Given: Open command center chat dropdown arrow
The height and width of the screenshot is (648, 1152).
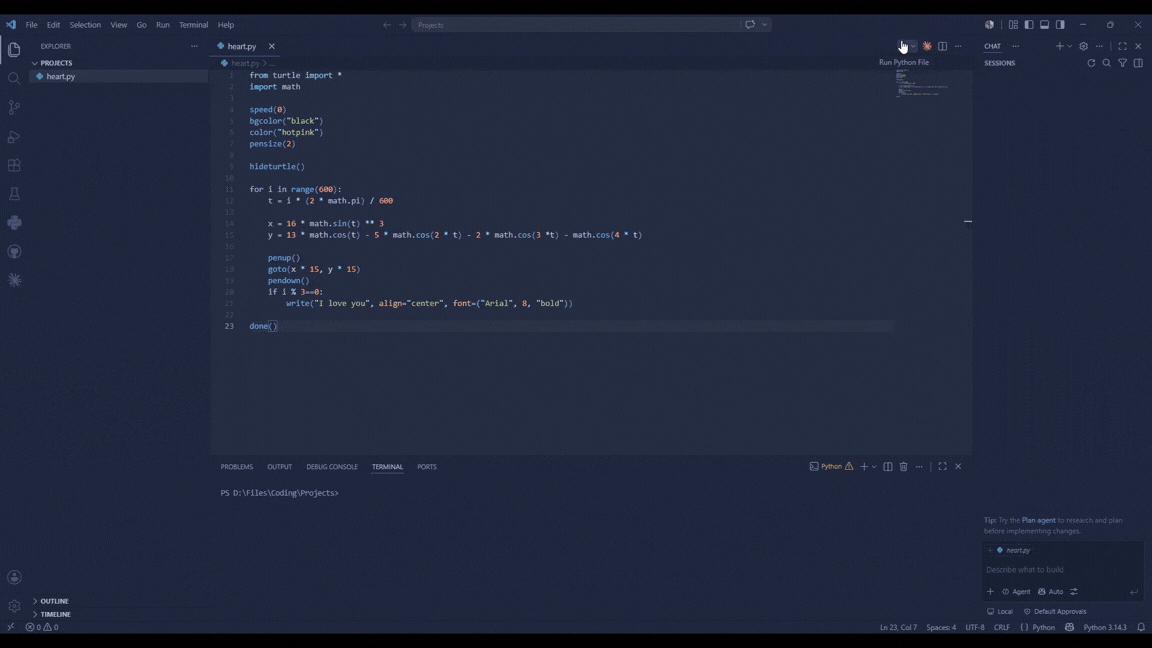Looking at the screenshot, I should click(765, 24).
